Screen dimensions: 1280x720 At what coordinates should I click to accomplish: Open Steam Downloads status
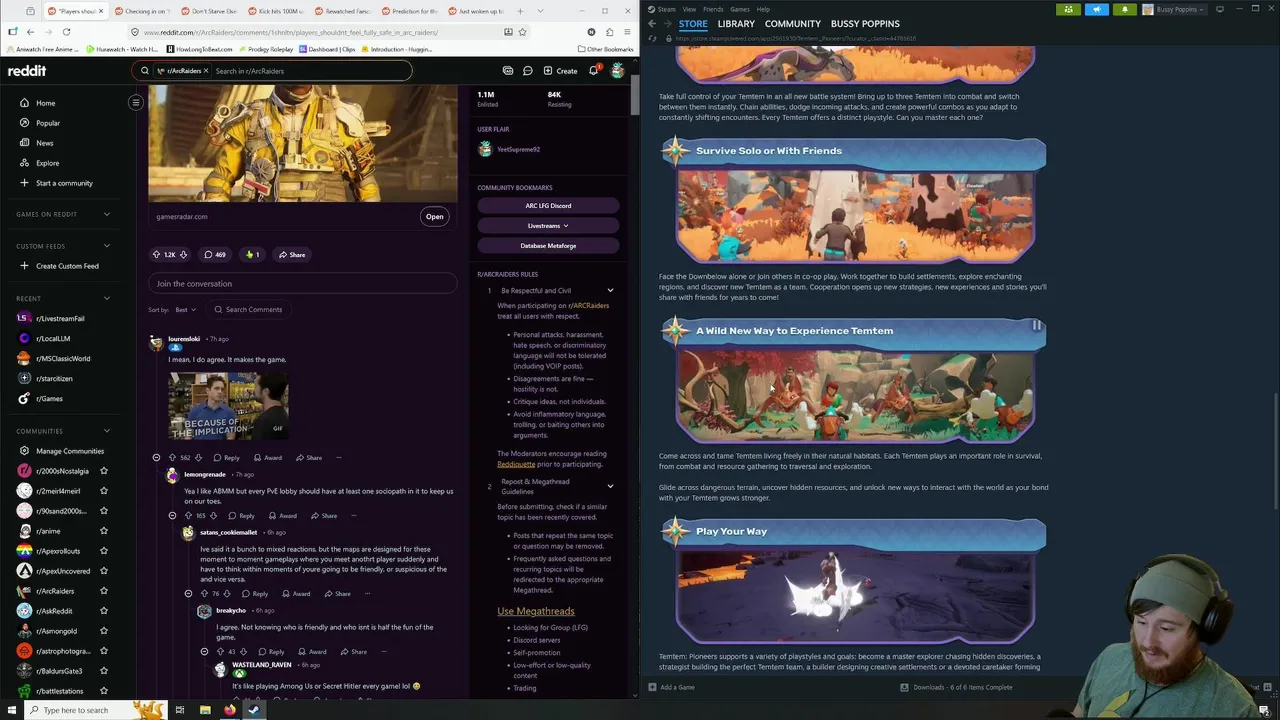(956, 687)
